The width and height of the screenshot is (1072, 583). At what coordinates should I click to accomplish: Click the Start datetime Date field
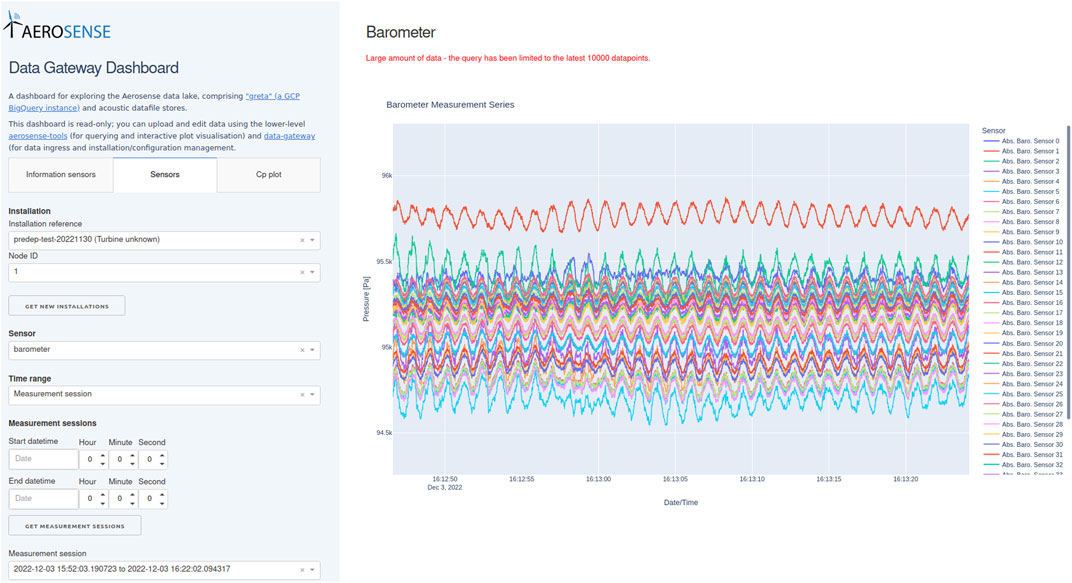pos(43,459)
